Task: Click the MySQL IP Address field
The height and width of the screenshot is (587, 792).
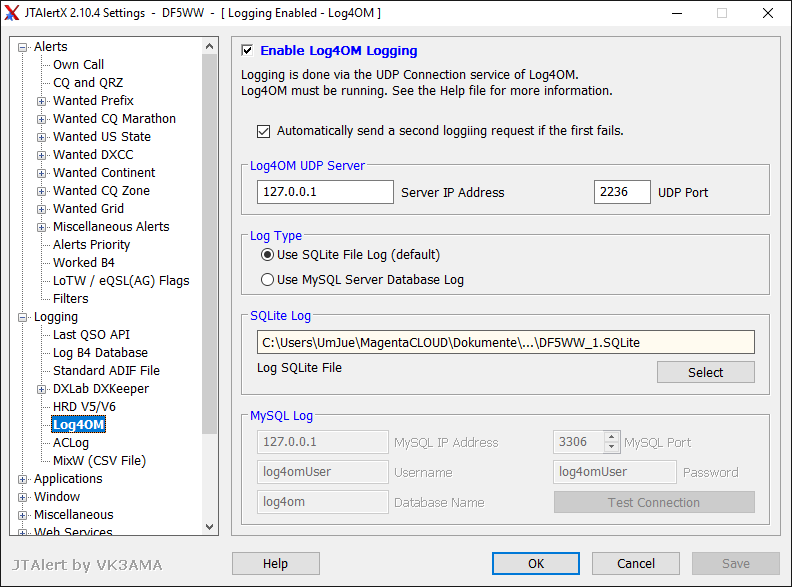Action: coord(323,442)
